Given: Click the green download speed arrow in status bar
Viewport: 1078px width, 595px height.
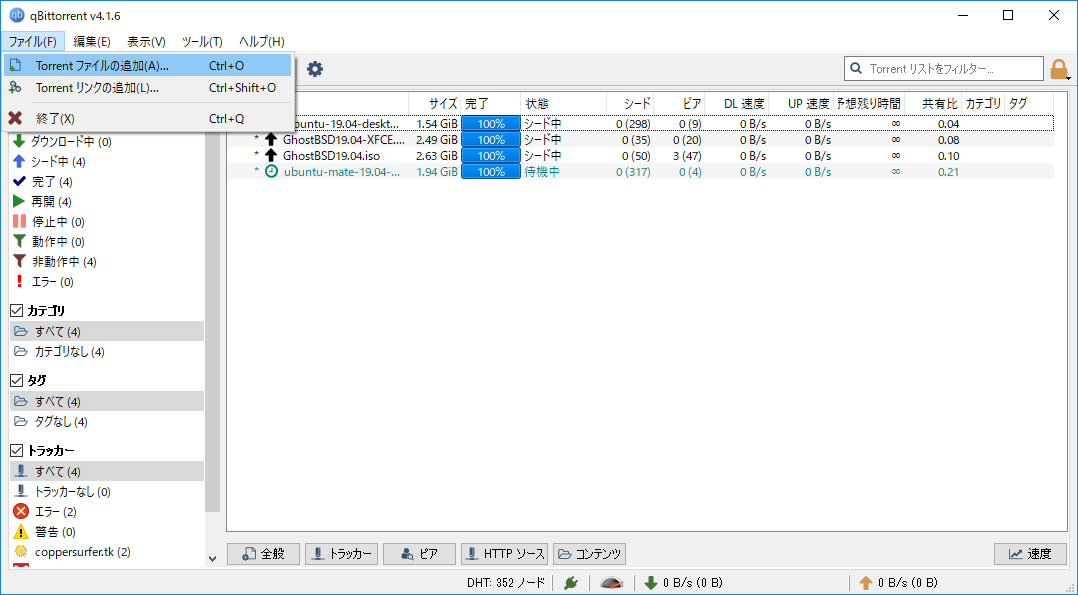Looking at the screenshot, I should [650, 583].
